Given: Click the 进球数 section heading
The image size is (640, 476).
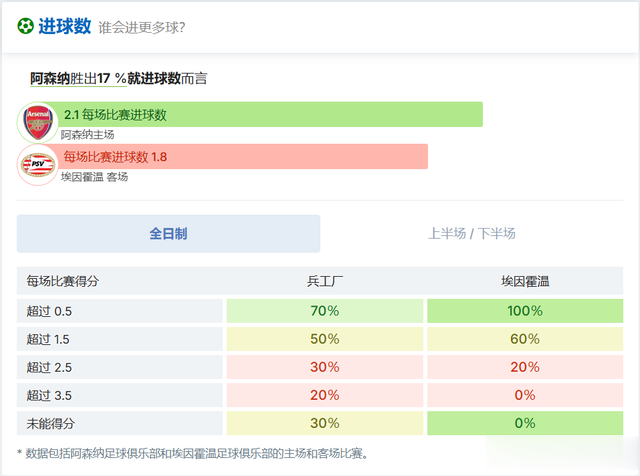Looking at the screenshot, I should (65, 26).
